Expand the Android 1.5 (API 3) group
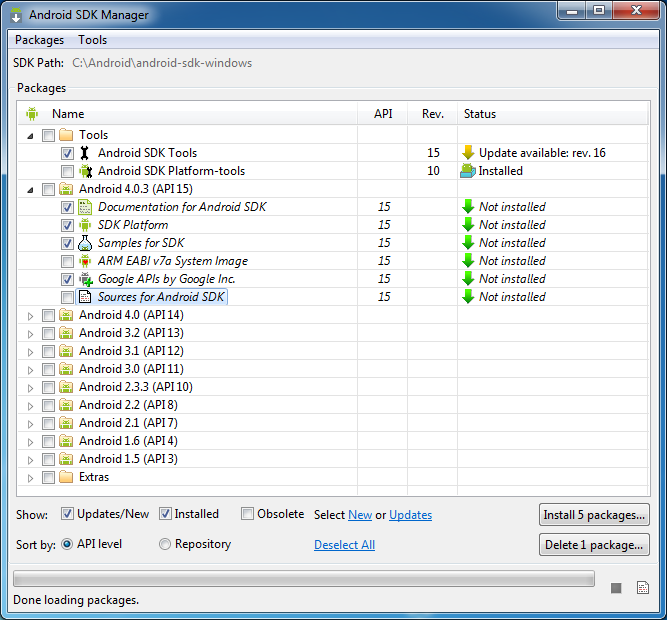Viewport: 667px width, 620px height. (x=30, y=460)
